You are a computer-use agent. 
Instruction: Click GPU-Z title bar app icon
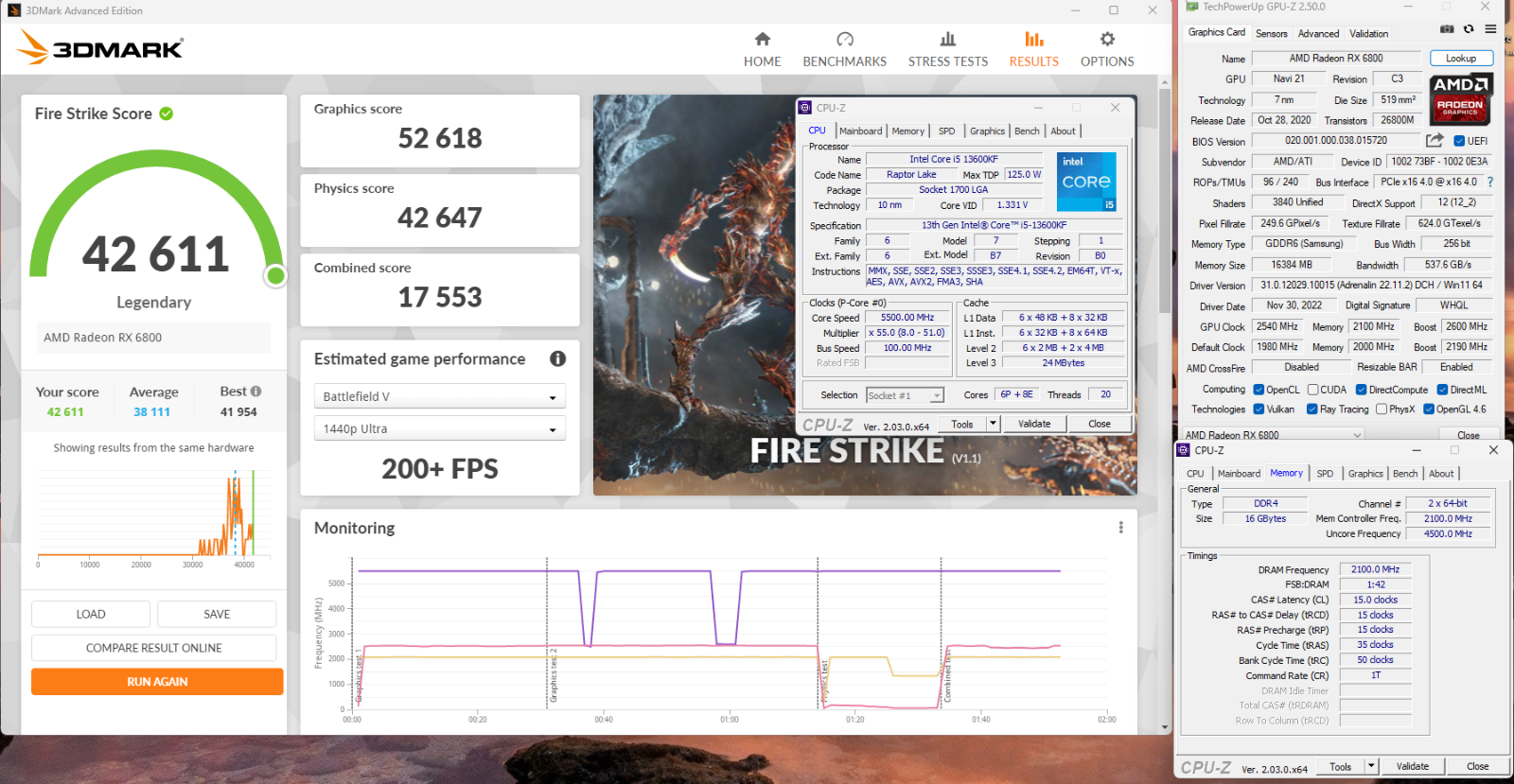[1191, 7]
